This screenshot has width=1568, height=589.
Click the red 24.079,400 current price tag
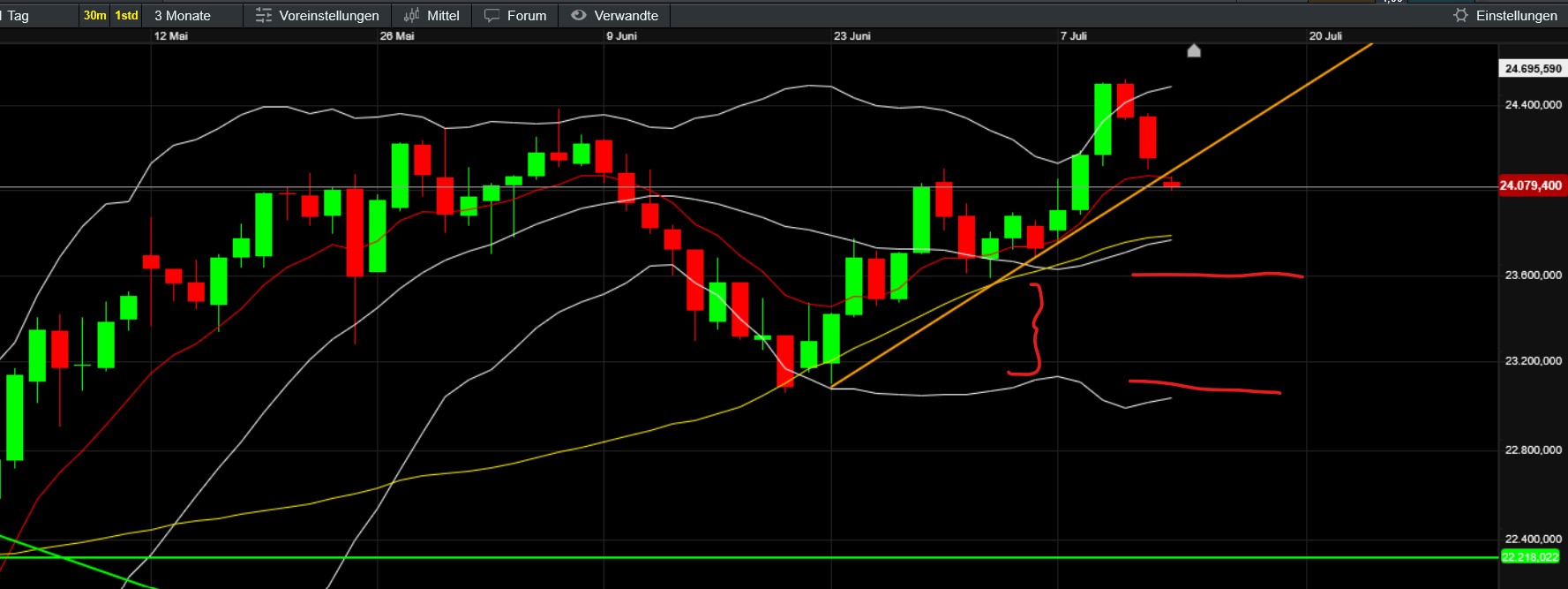coord(1531,185)
